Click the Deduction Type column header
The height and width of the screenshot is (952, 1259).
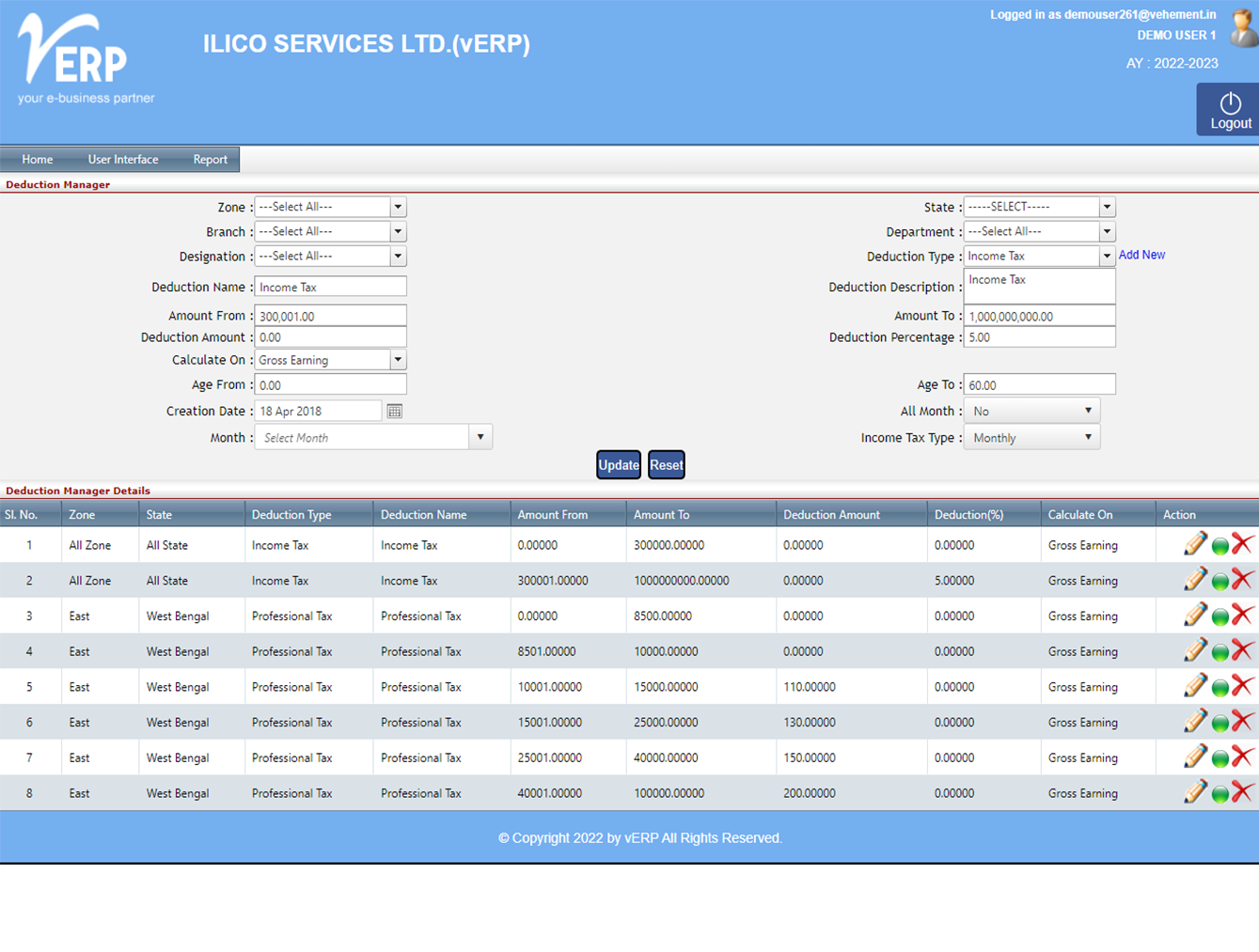click(x=291, y=515)
